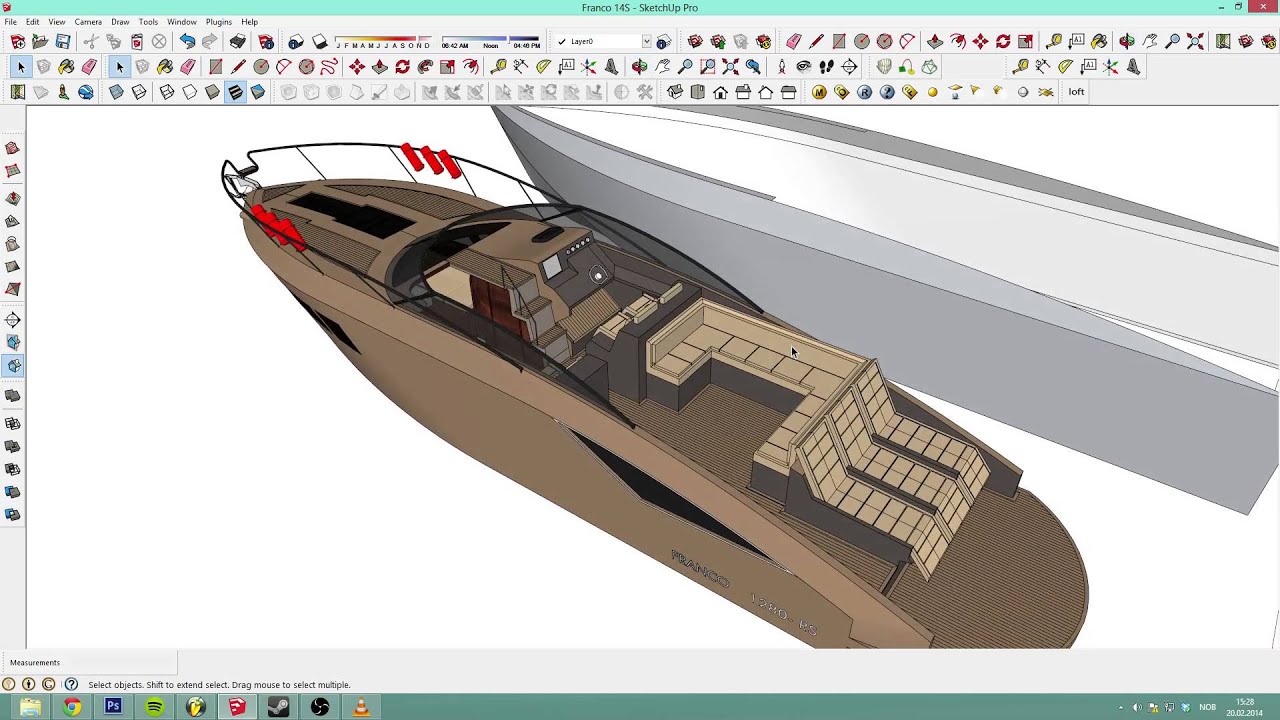Click the Undo arrow icon
The image size is (1280, 720).
pyautogui.click(x=187, y=41)
